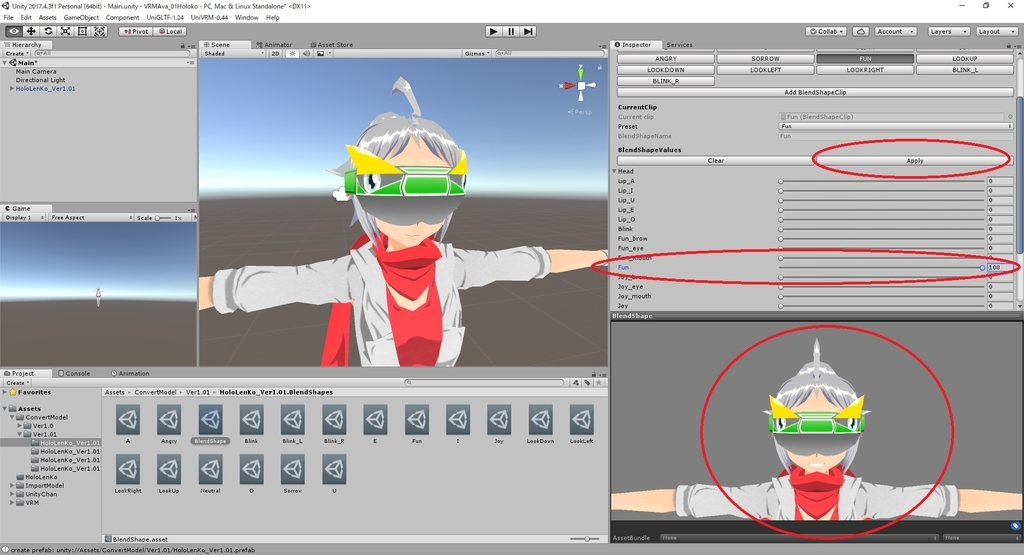Select the LookLeft asset icon

tap(581, 420)
